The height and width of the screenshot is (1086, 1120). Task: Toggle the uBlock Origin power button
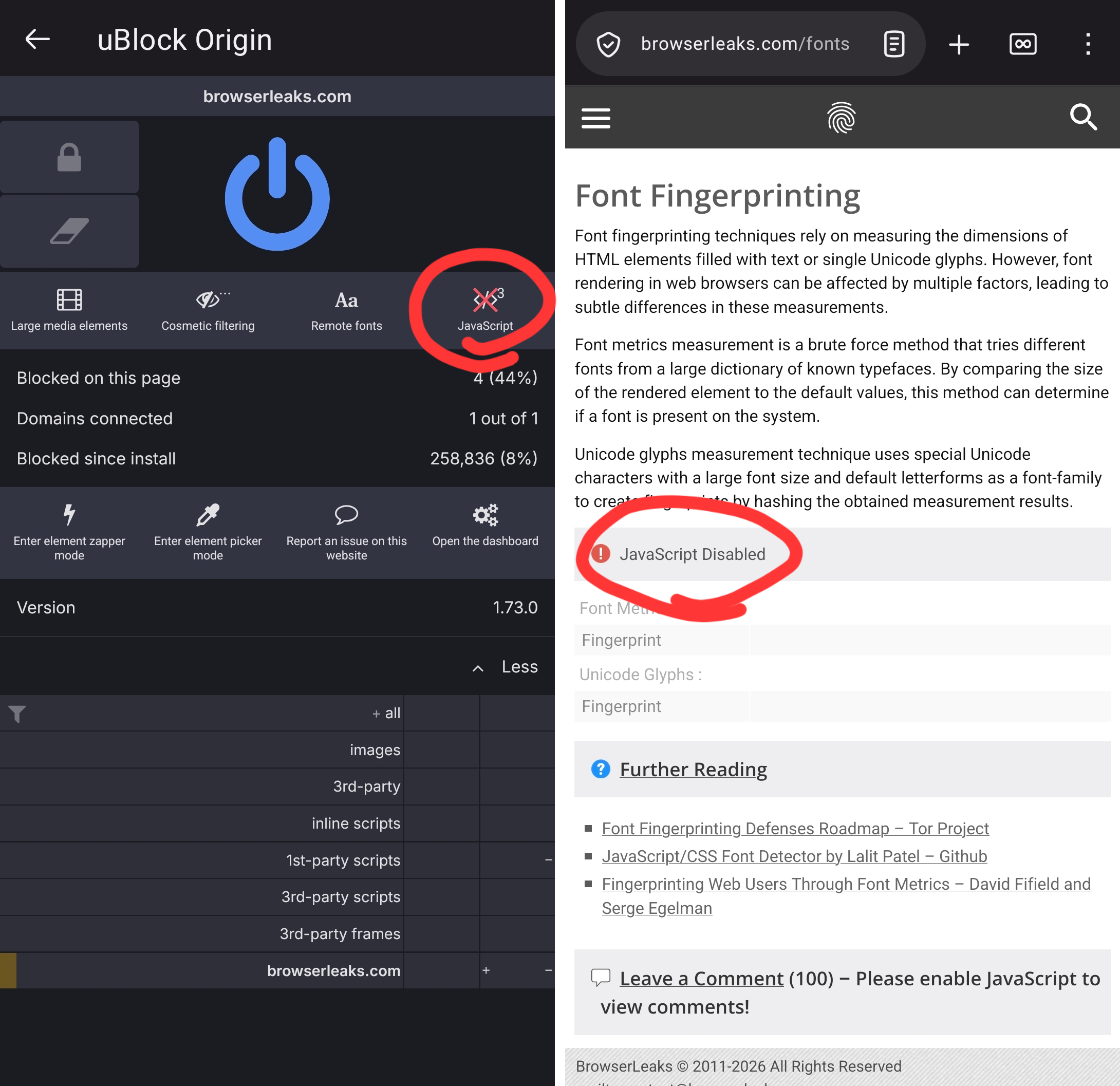(x=277, y=194)
